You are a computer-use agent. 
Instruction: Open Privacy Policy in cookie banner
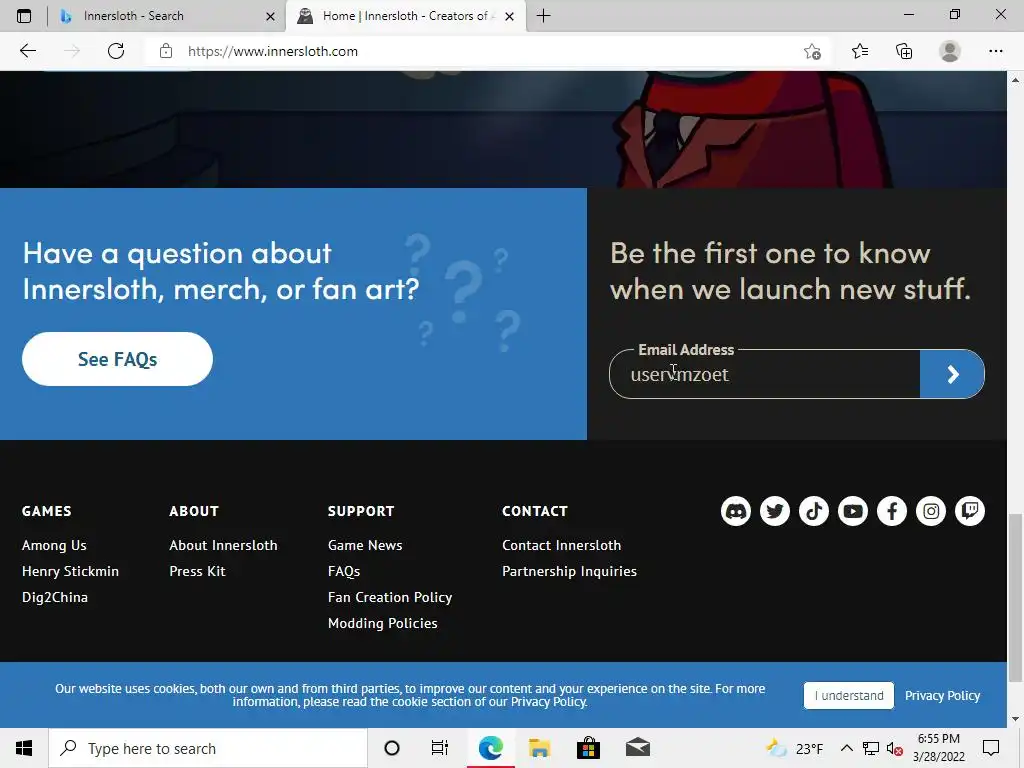point(942,696)
